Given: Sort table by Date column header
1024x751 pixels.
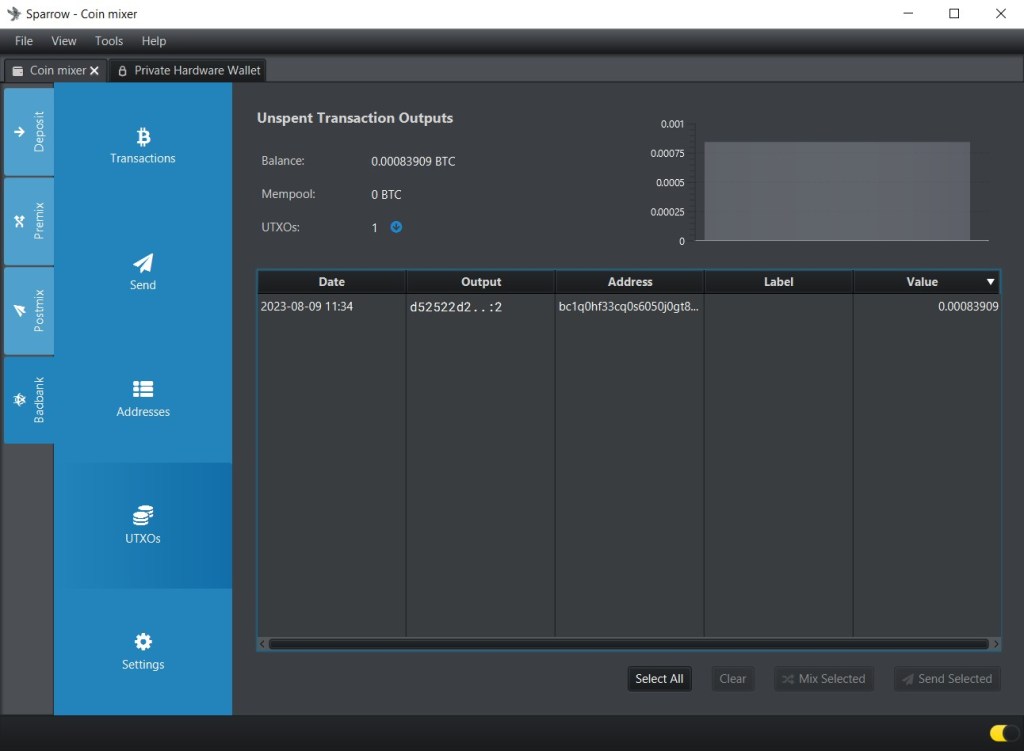Looking at the screenshot, I should (x=331, y=282).
